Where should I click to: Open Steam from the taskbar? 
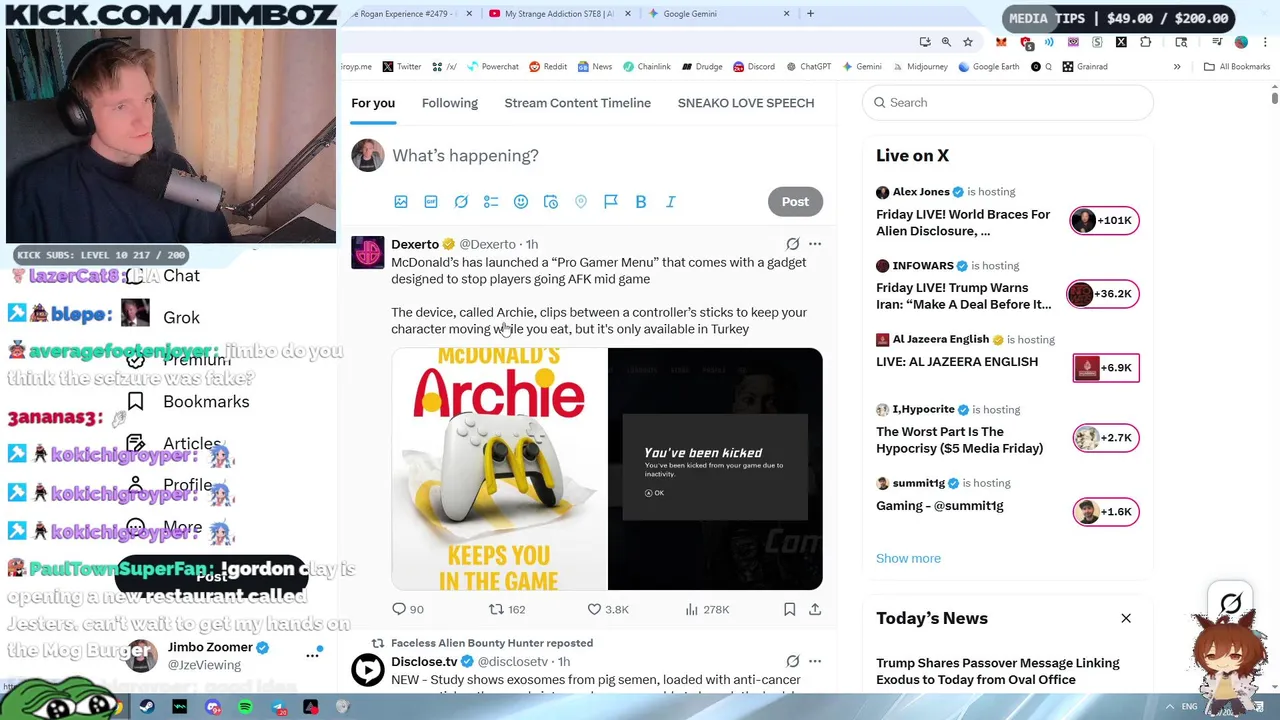(147, 707)
